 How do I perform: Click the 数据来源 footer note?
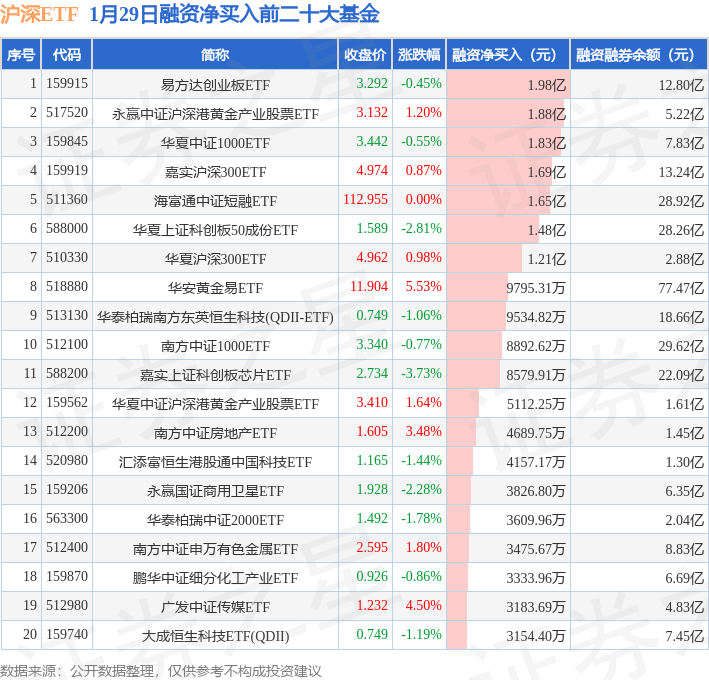click(161, 671)
